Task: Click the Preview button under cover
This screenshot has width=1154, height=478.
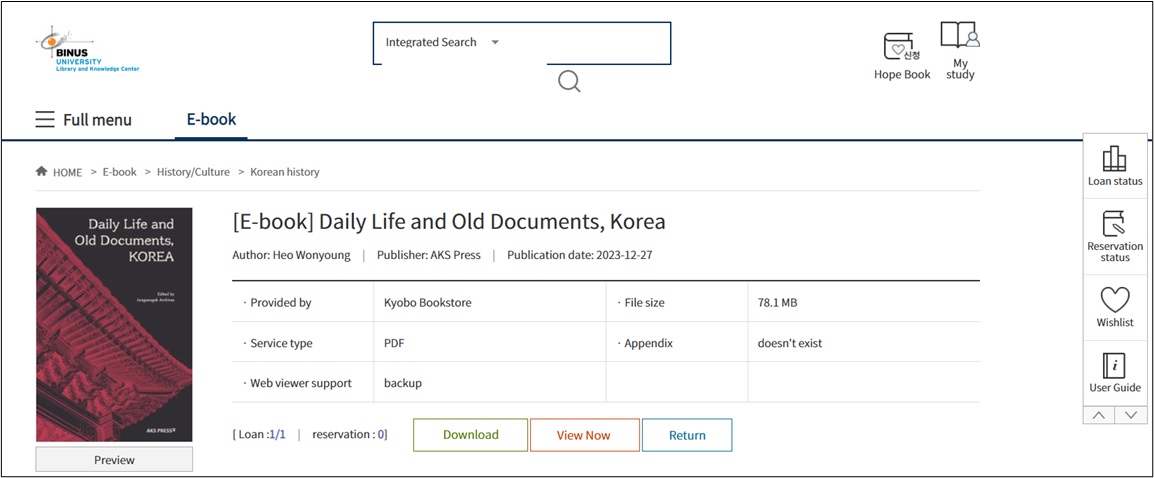Action: (114, 460)
